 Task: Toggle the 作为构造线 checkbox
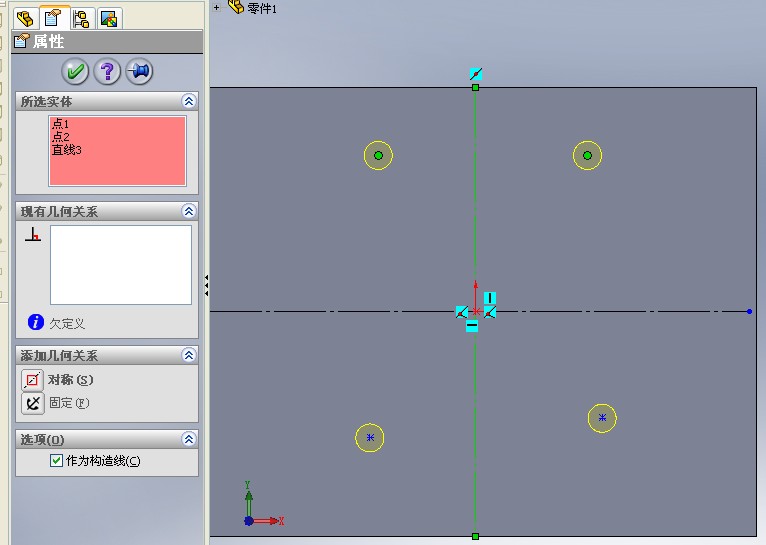[56, 461]
